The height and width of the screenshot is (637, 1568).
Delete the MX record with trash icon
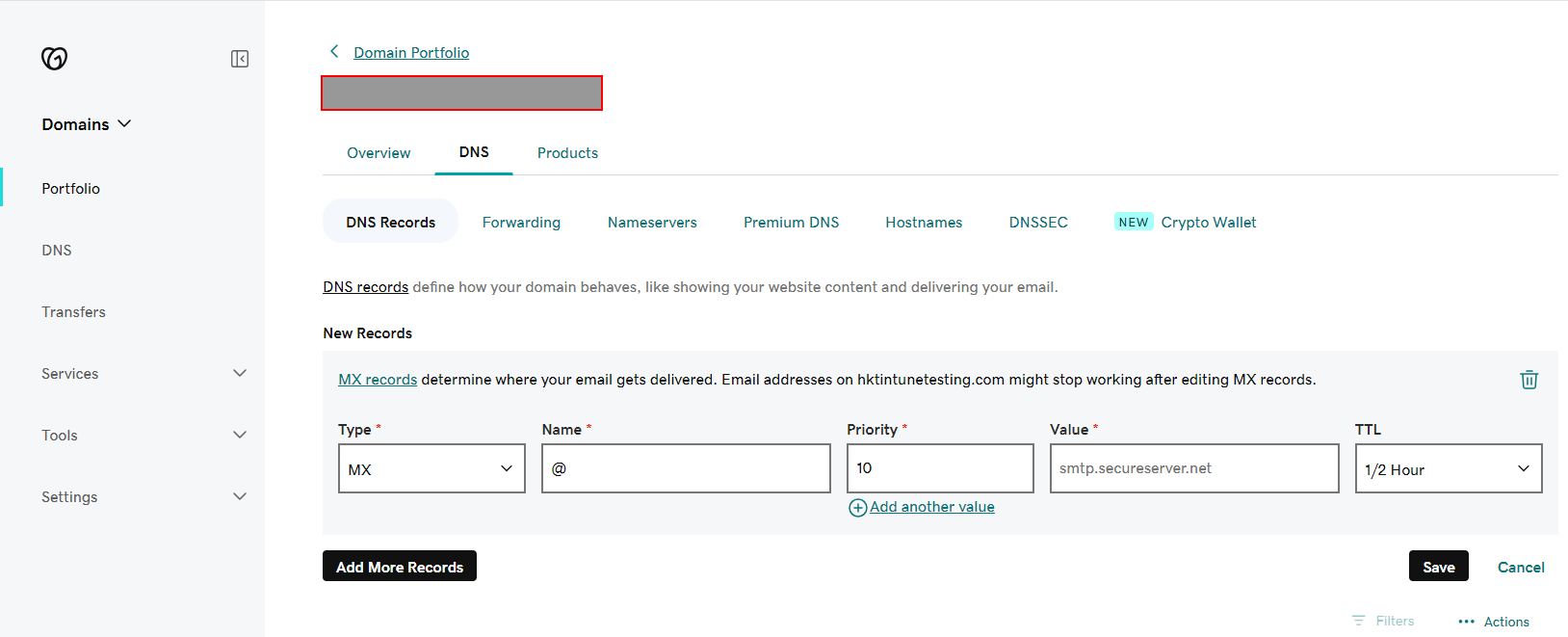click(1529, 380)
